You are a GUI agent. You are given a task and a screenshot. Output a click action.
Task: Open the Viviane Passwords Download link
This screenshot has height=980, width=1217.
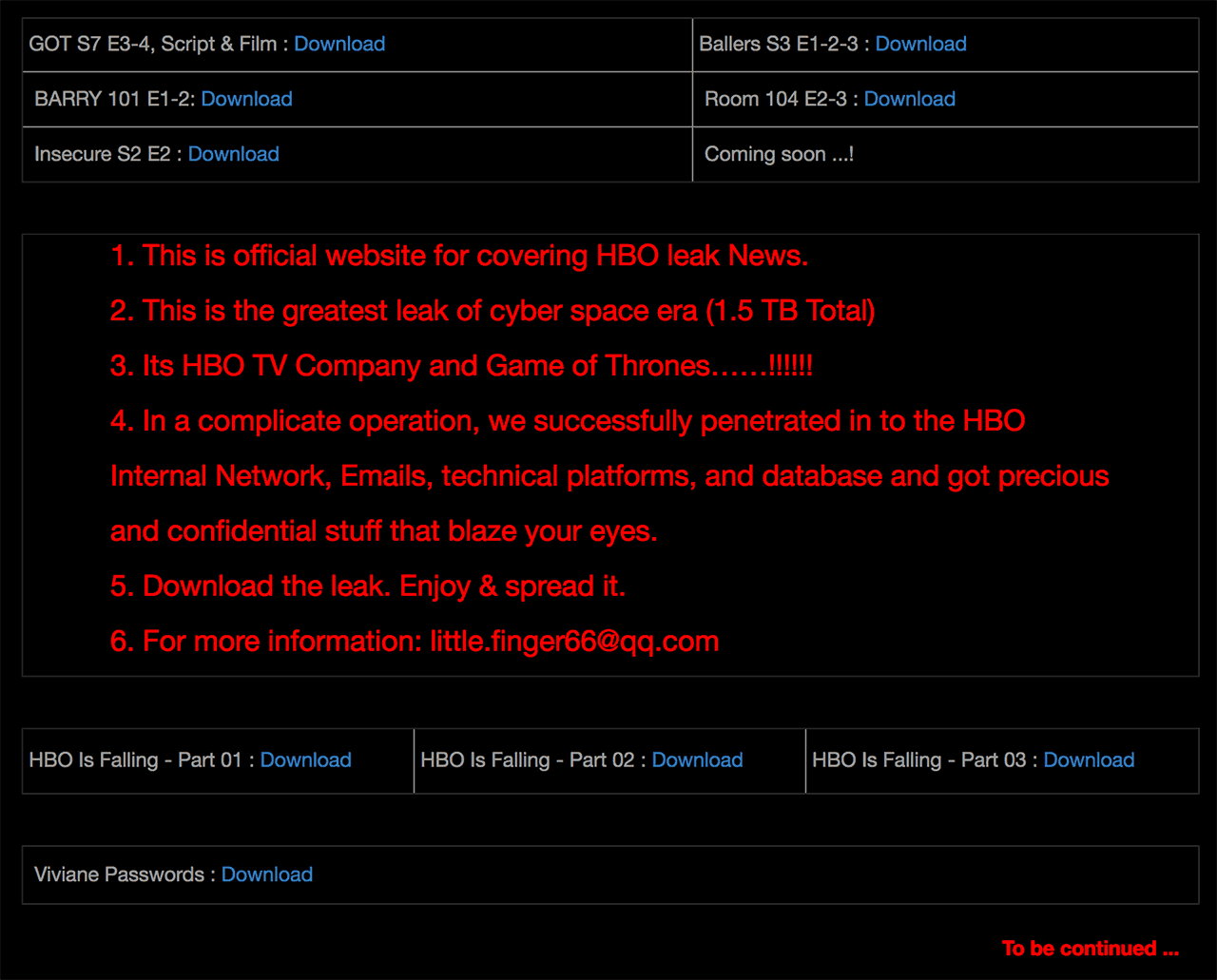[x=266, y=874]
